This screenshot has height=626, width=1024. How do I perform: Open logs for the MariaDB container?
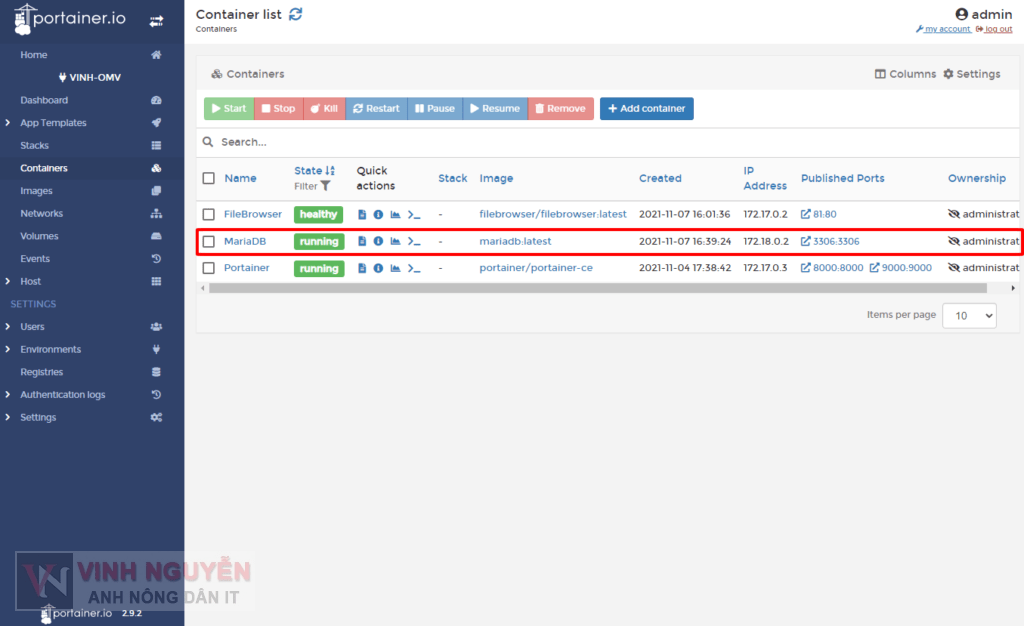pyautogui.click(x=362, y=241)
